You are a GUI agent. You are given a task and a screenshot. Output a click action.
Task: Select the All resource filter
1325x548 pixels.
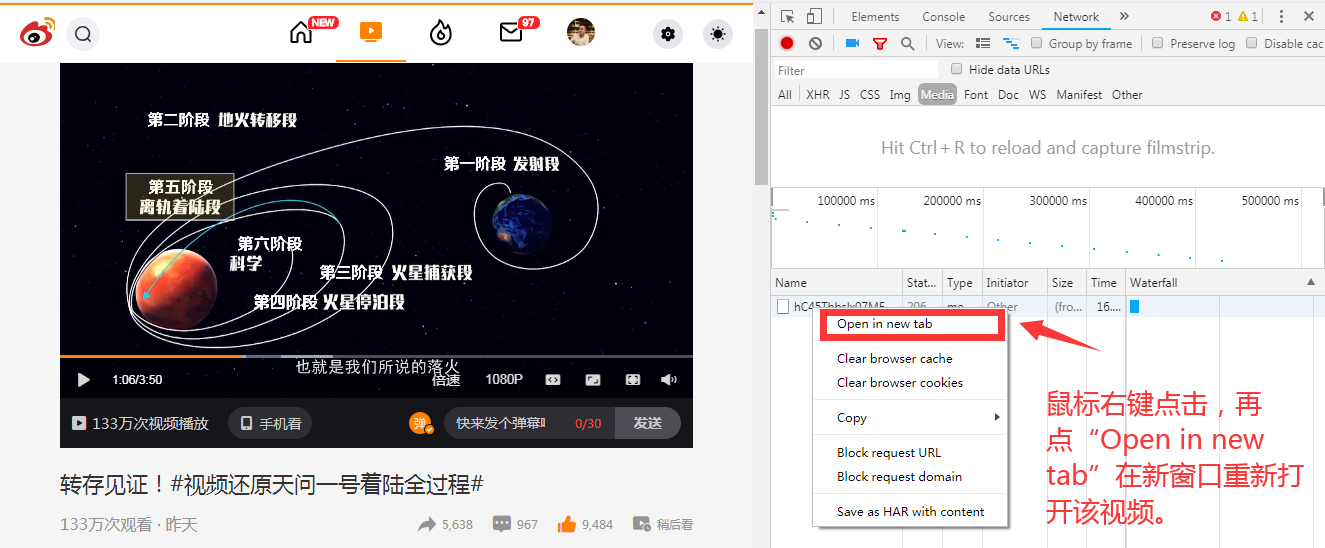[785, 95]
